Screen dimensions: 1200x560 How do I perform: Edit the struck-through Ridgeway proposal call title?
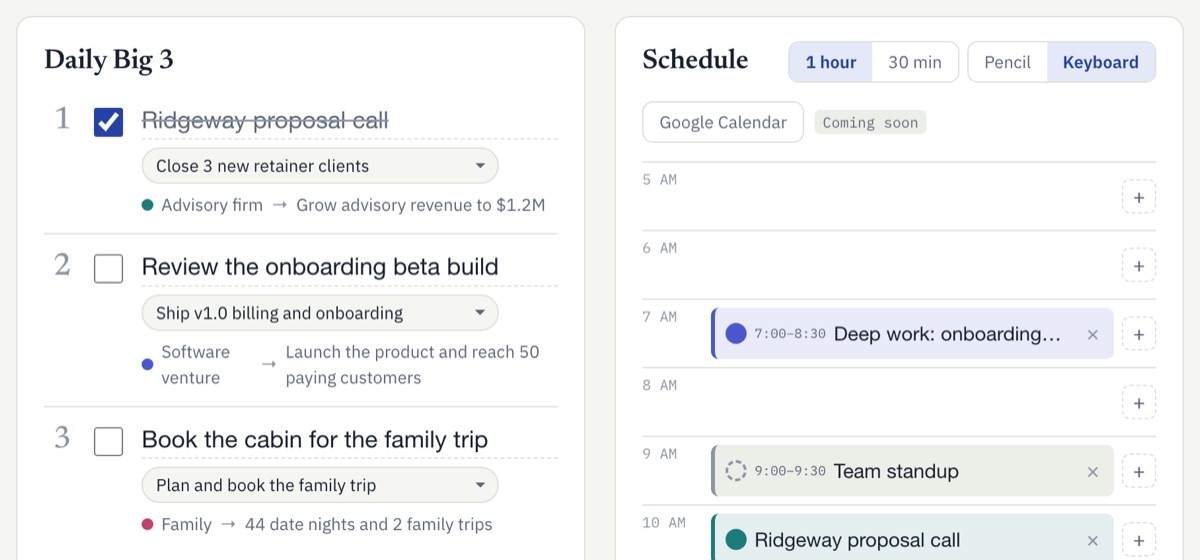click(350, 121)
